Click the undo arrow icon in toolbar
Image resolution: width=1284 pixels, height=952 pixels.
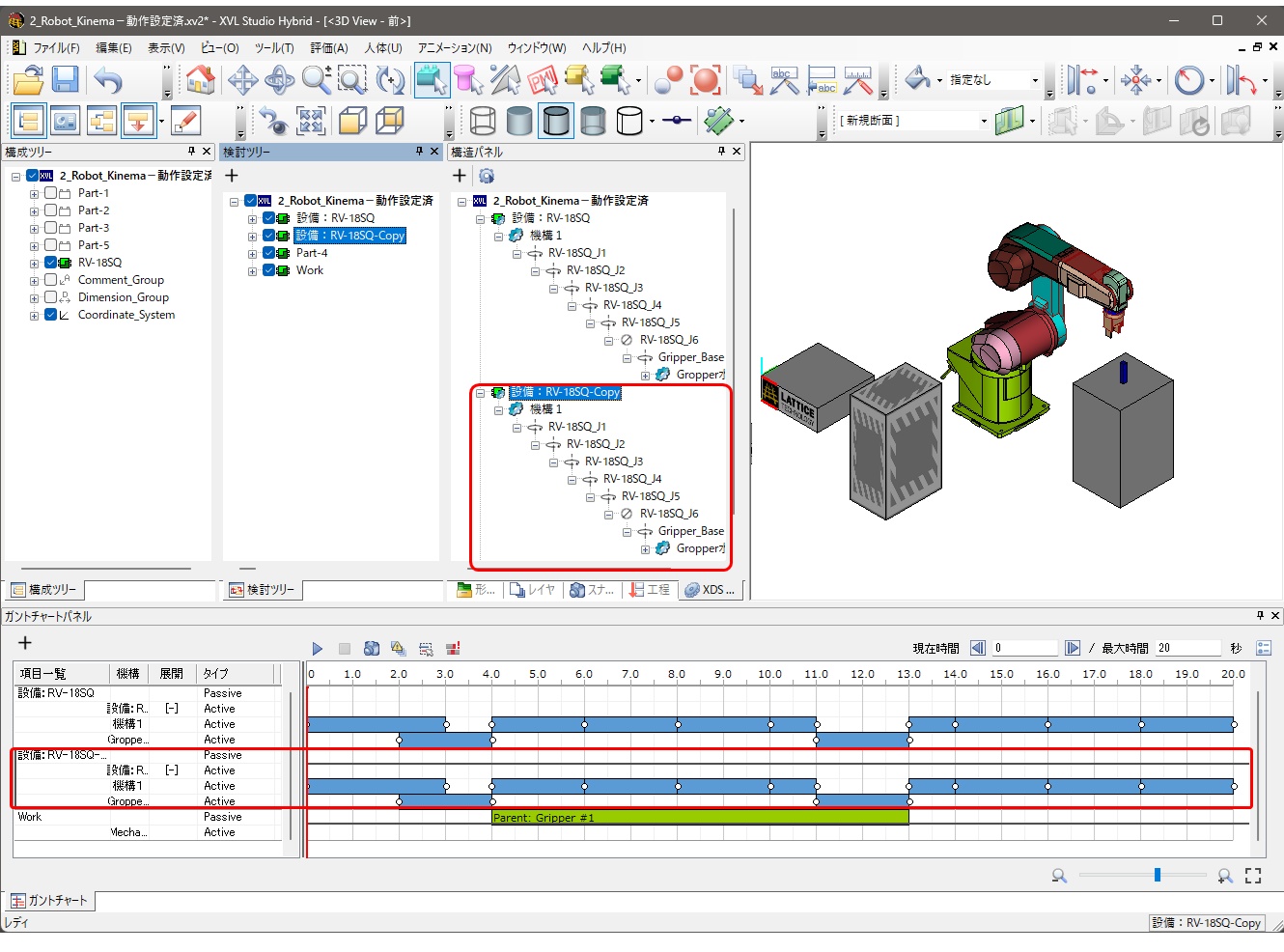click(108, 80)
